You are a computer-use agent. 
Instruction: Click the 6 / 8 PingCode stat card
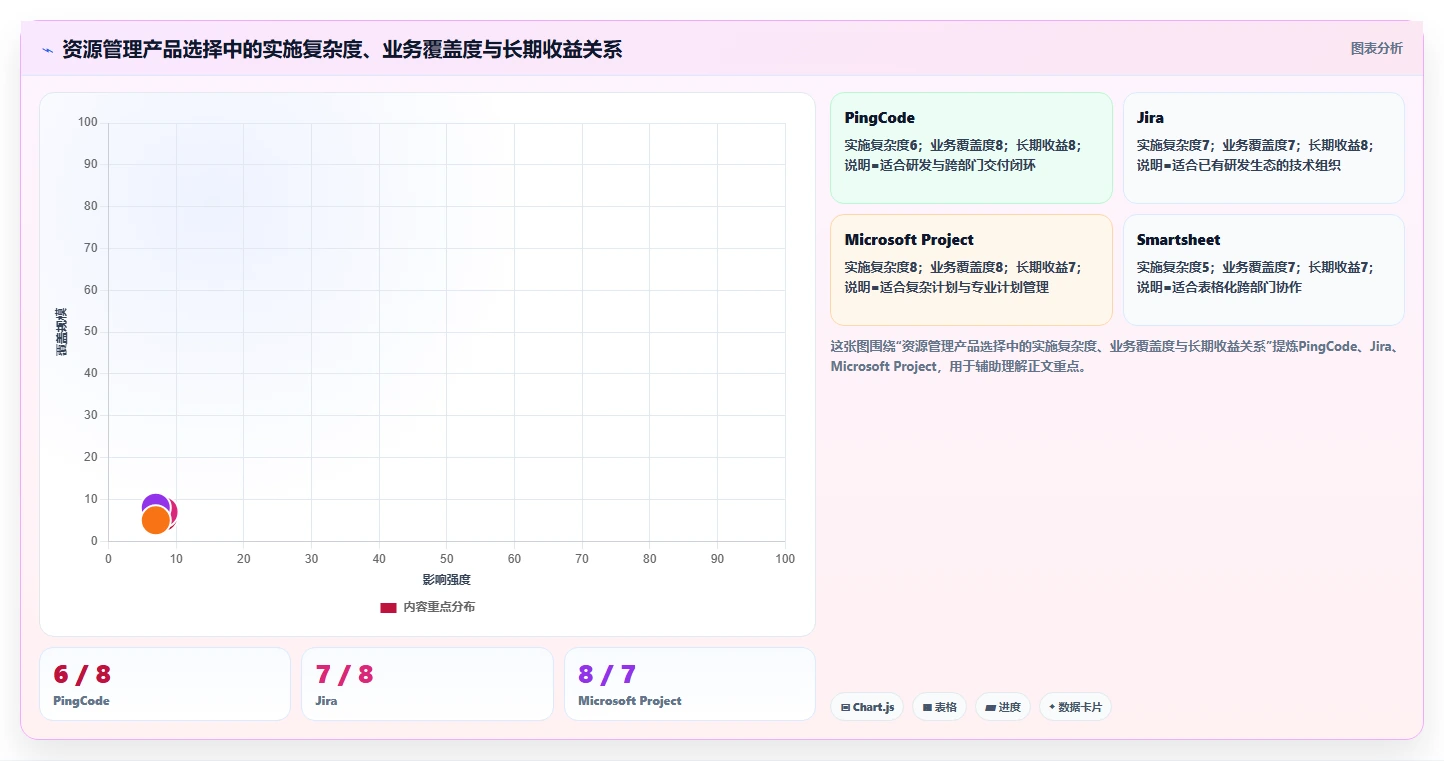click(x=165, y=684)
